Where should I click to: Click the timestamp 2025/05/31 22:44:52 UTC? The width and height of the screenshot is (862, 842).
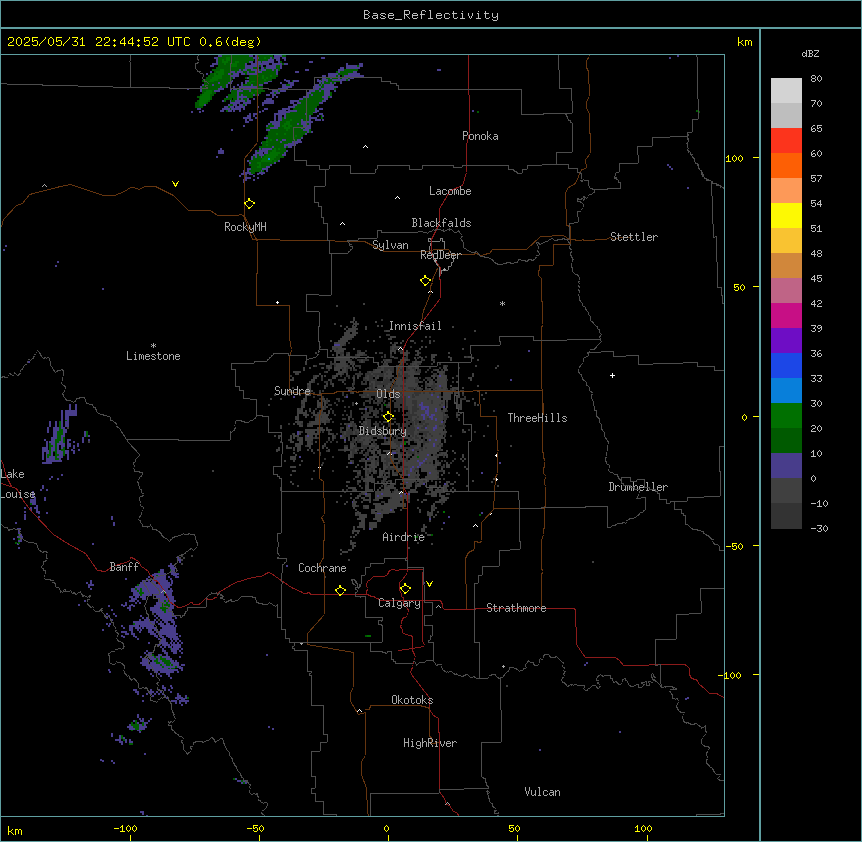(99, 42)
